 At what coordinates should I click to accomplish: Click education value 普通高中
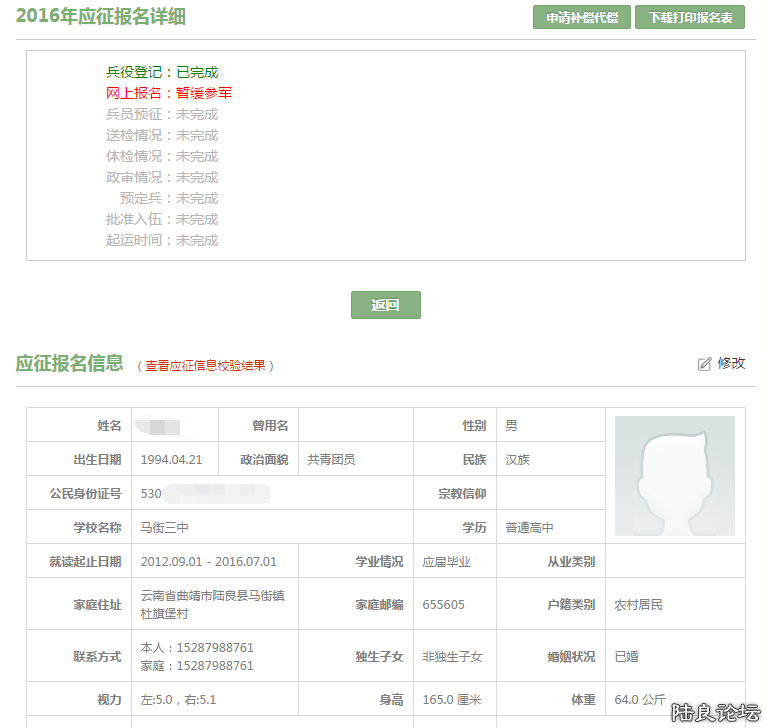pyautogui.click(x=529, y=527)
